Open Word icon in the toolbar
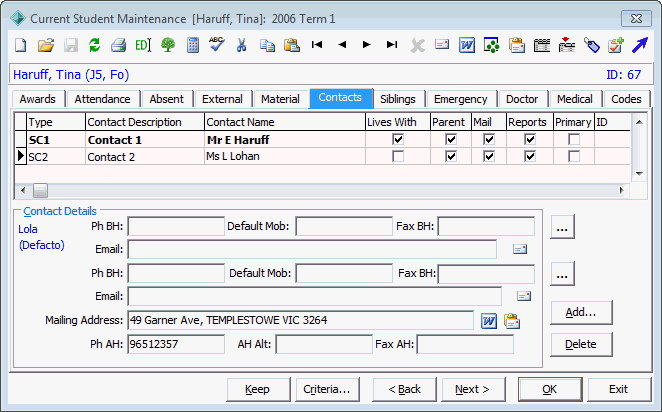 pyautogui.click(x=467, y=45)
